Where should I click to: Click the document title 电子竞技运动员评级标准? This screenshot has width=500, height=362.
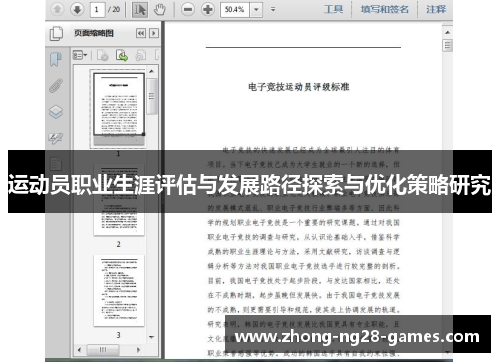tap(299, 87)
